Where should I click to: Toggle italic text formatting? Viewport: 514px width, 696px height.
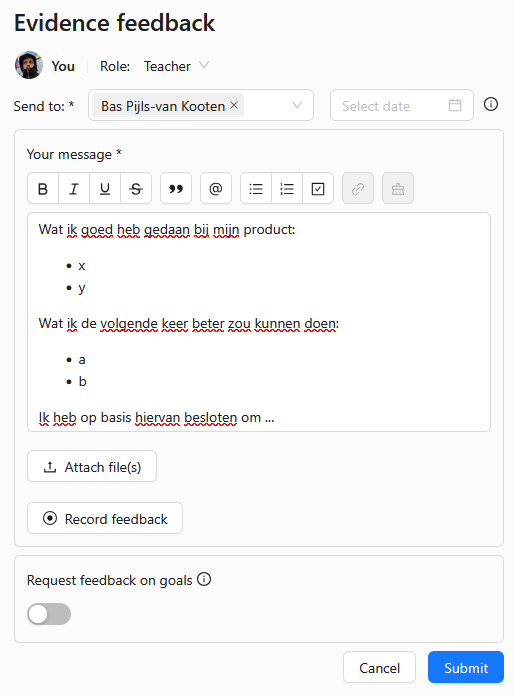point(74,189)
